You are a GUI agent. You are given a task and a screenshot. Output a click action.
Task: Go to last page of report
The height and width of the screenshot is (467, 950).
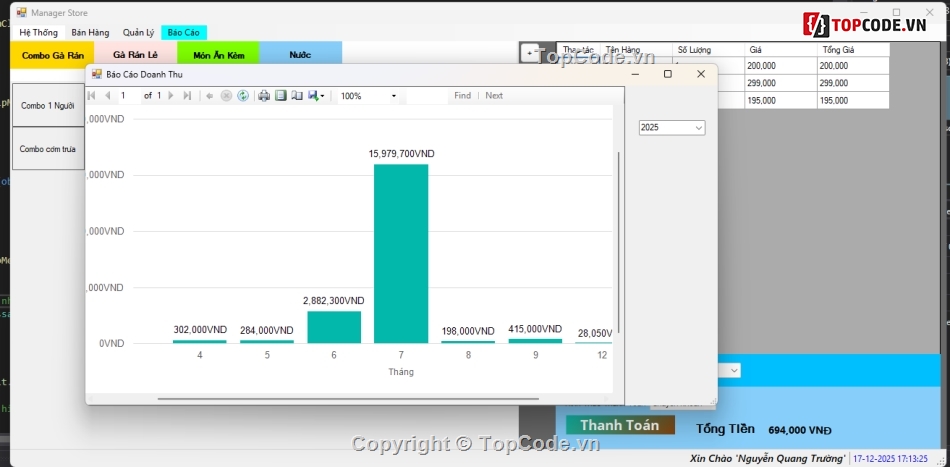[187, 96]
